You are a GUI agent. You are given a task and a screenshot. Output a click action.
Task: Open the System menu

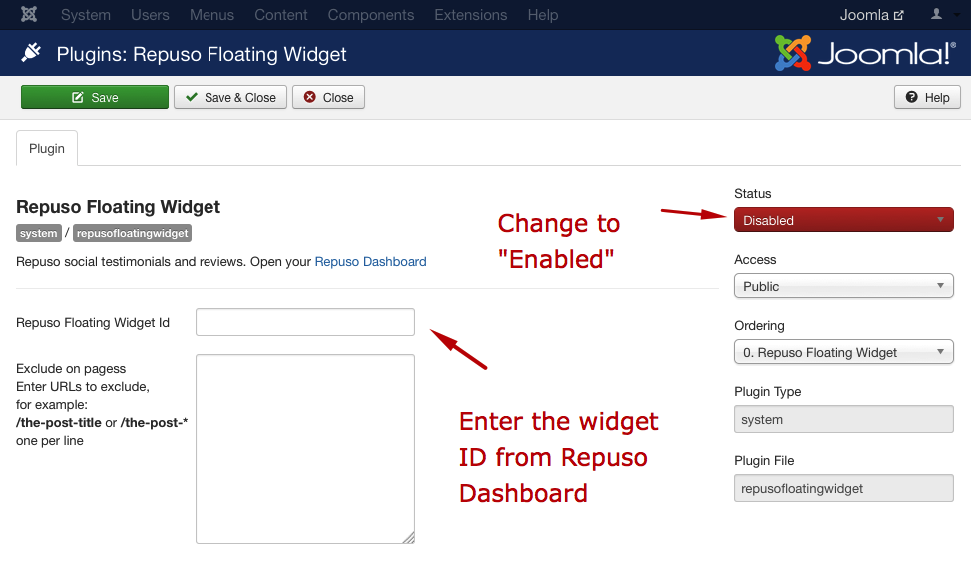pyautogui.click(x=86, y=15)
